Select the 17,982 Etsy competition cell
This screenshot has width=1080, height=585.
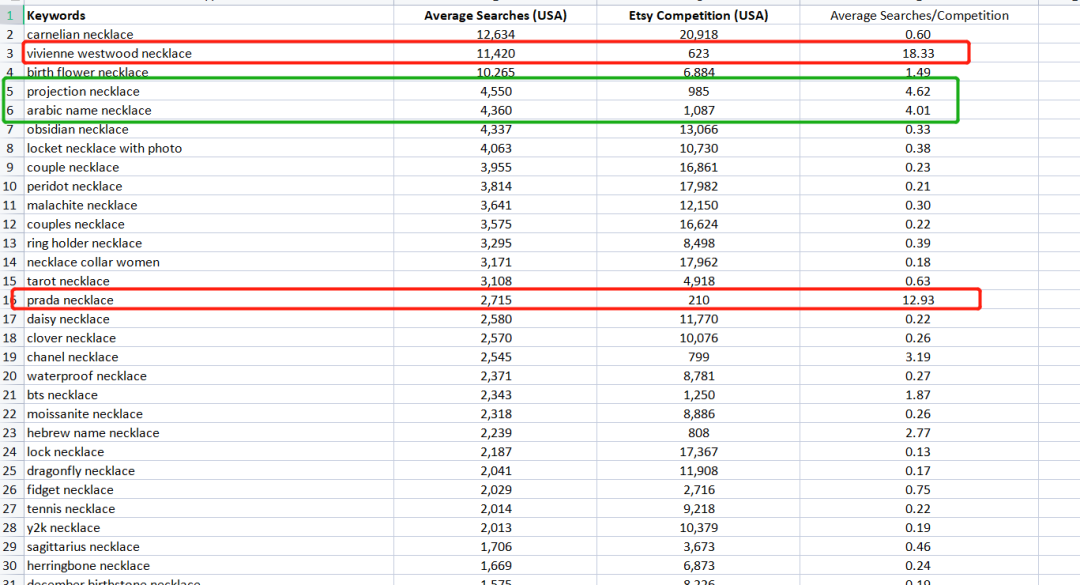[x=698, y=186]
